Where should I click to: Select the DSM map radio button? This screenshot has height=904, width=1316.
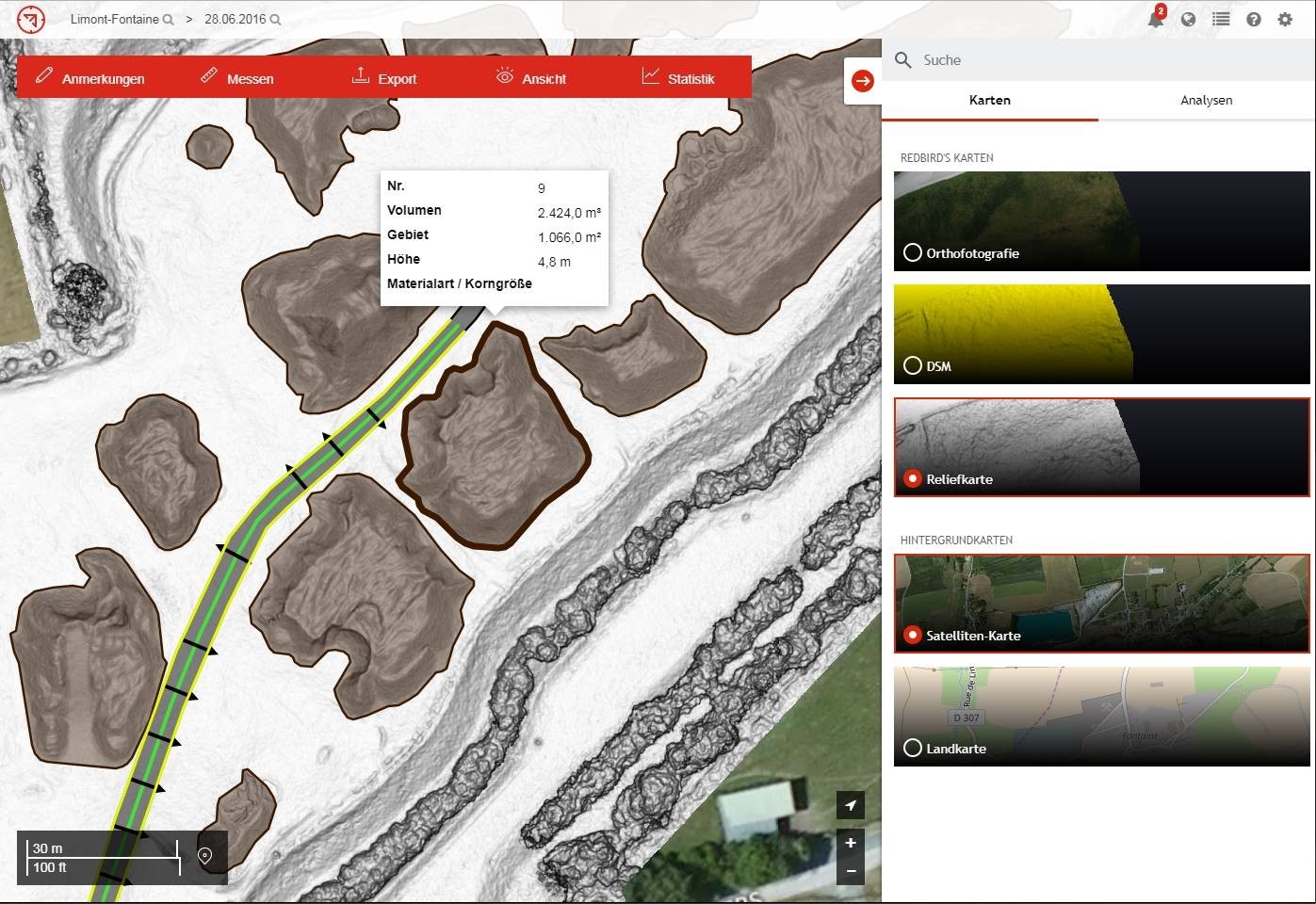[x=912, y=365]
